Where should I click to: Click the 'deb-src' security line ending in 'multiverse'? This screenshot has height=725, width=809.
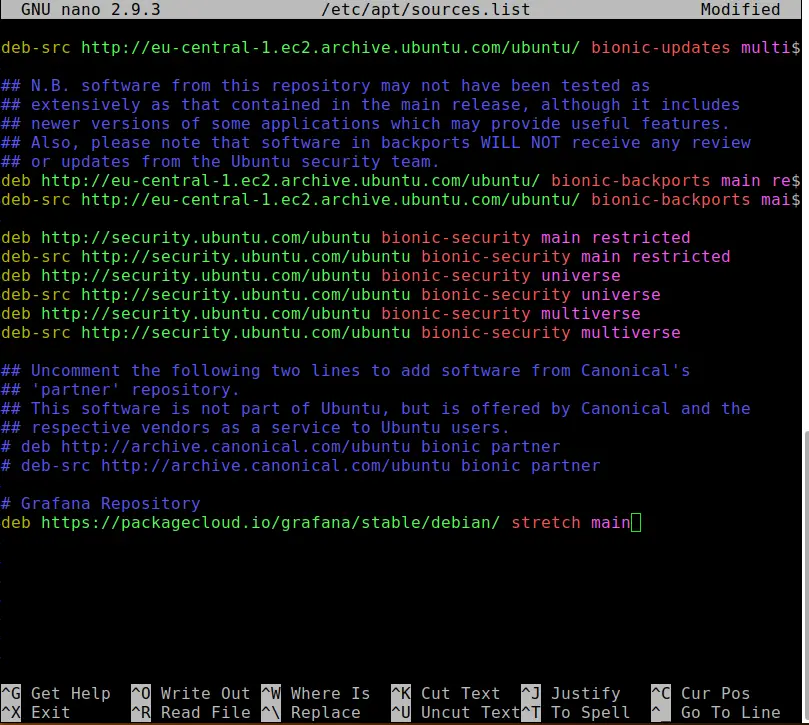coord(341,332)
